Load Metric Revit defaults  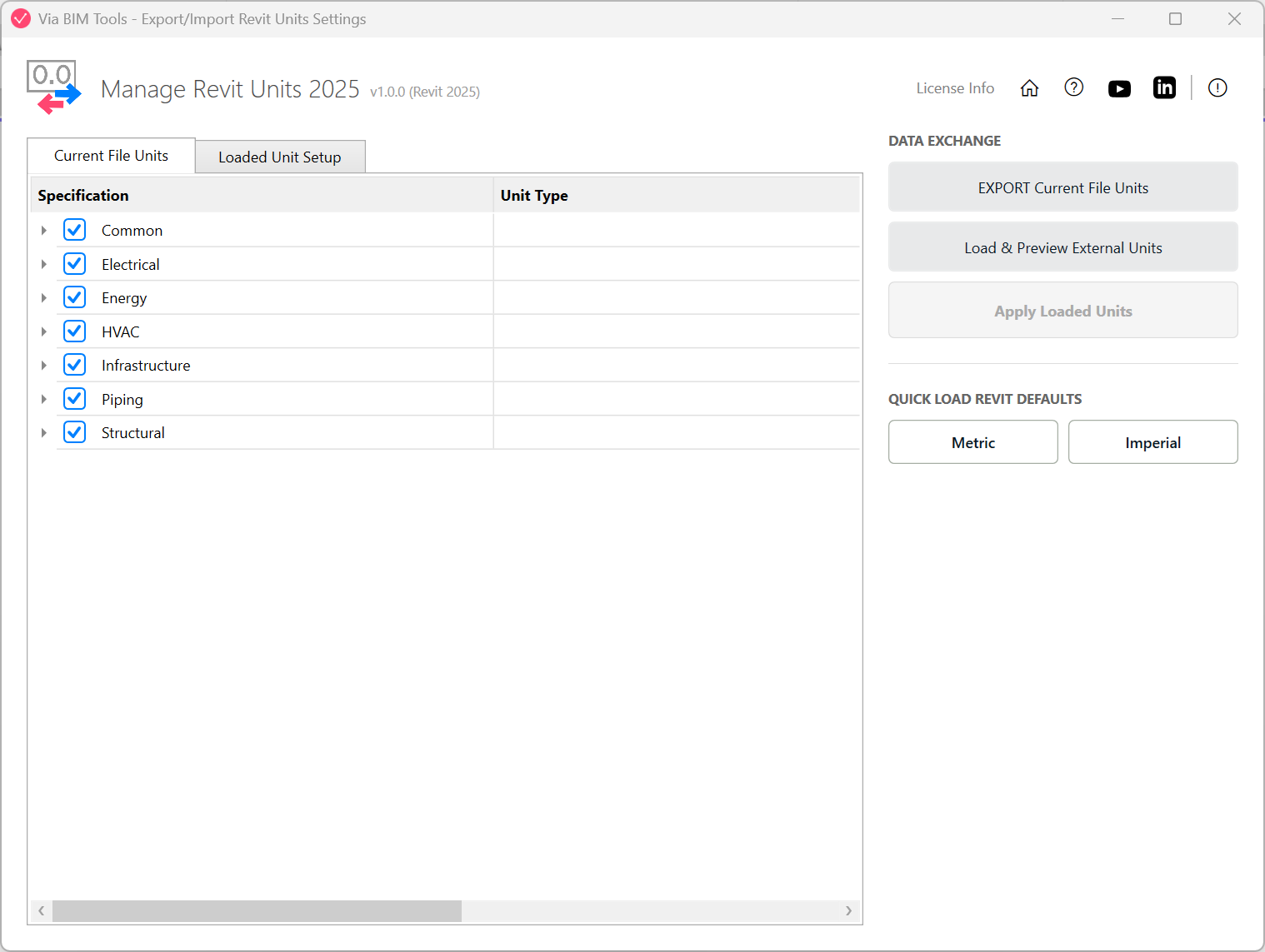973,442
